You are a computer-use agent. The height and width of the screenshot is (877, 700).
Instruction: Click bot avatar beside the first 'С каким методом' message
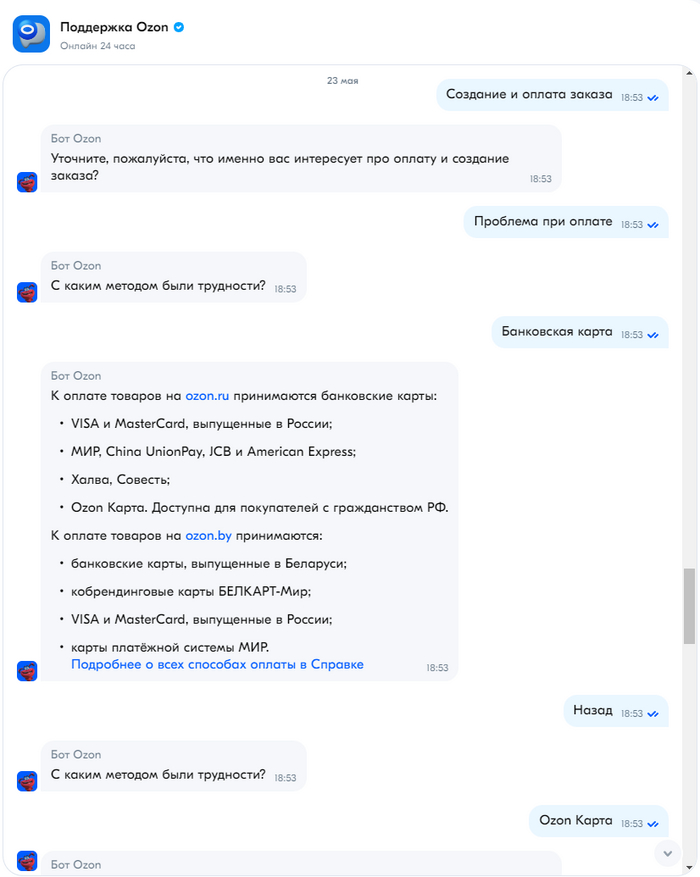coord(27,292)
